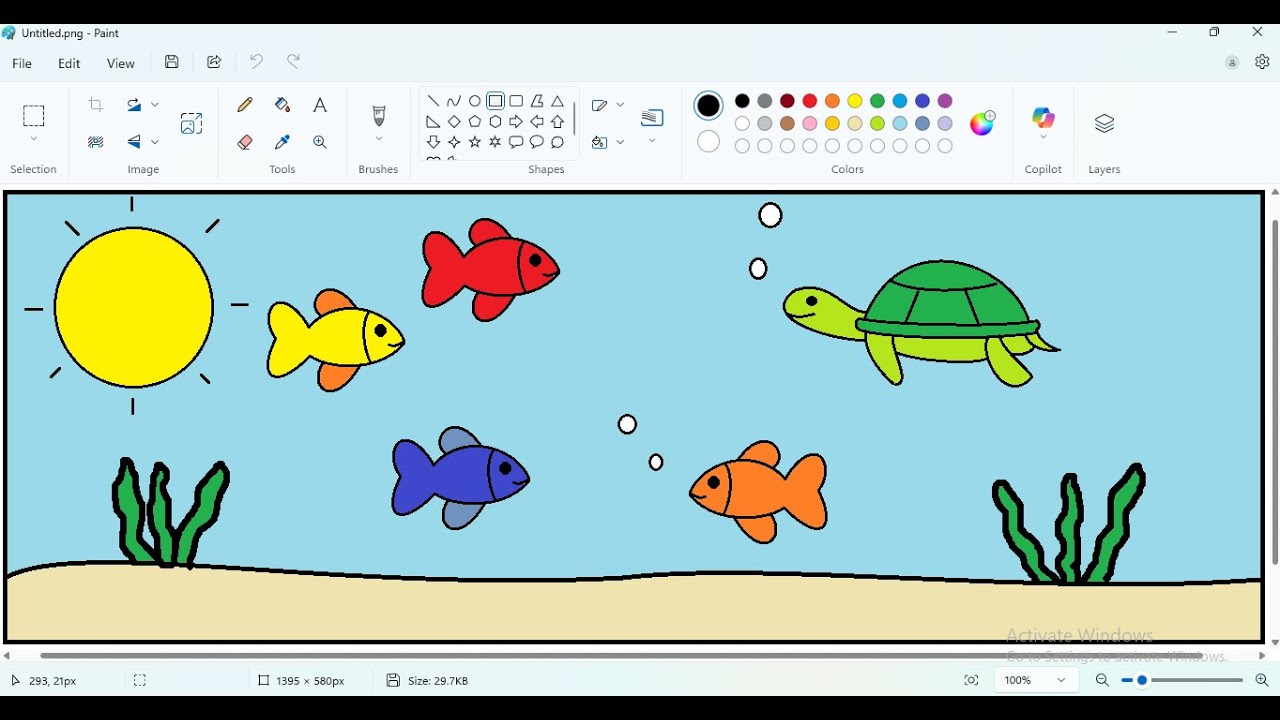This screenshot has width=1280, height=720.
Task: Select the Oval shape
Action: tap(475, 101)
